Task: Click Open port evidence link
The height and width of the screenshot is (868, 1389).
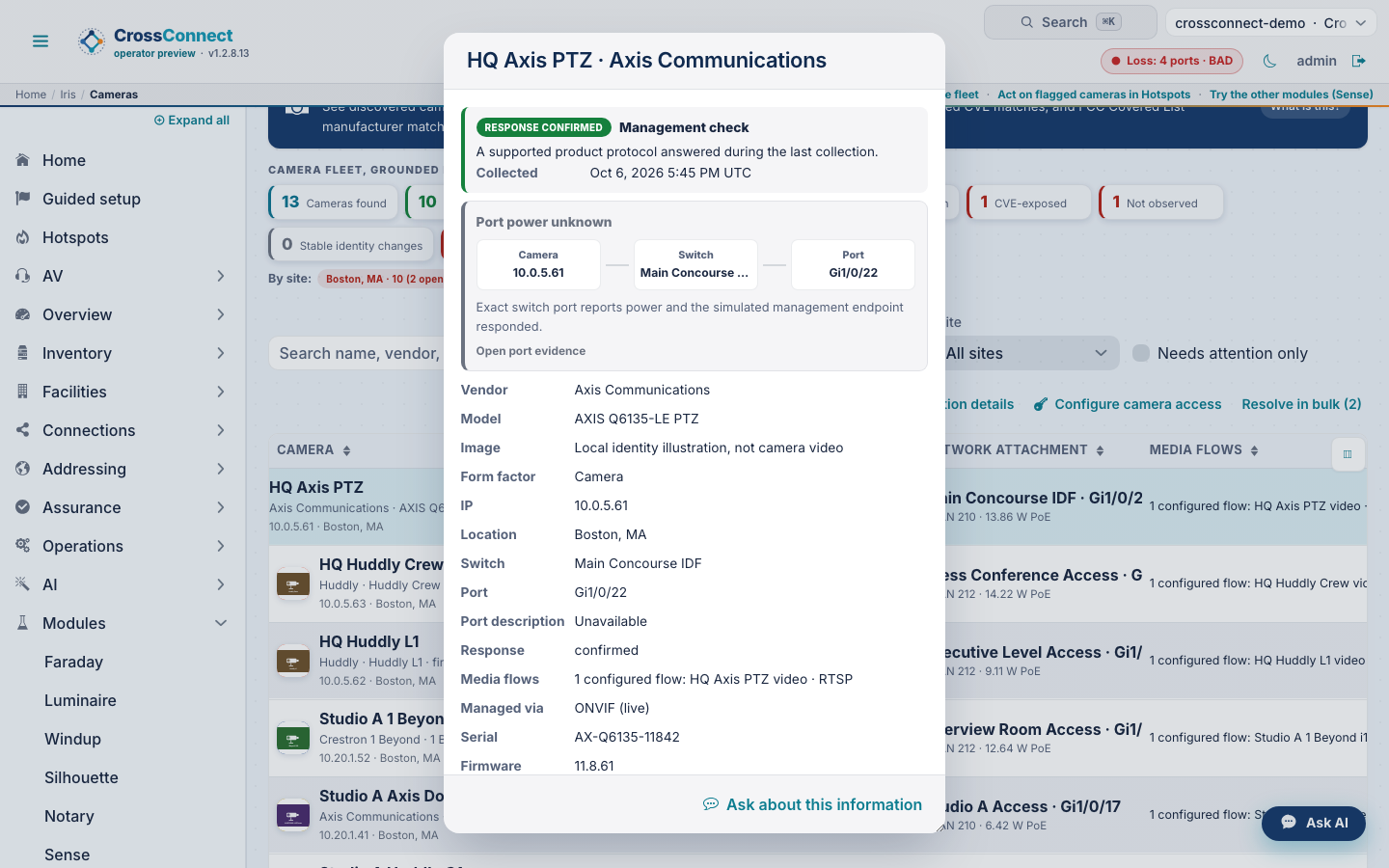Action: coord(531,351)
